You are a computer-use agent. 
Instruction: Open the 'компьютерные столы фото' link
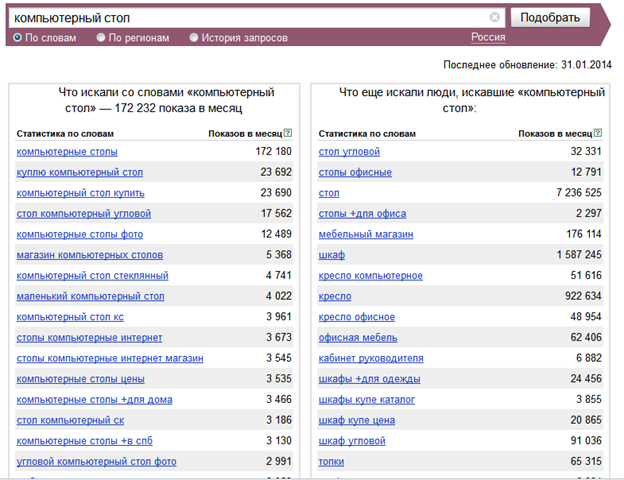[80, 234]
